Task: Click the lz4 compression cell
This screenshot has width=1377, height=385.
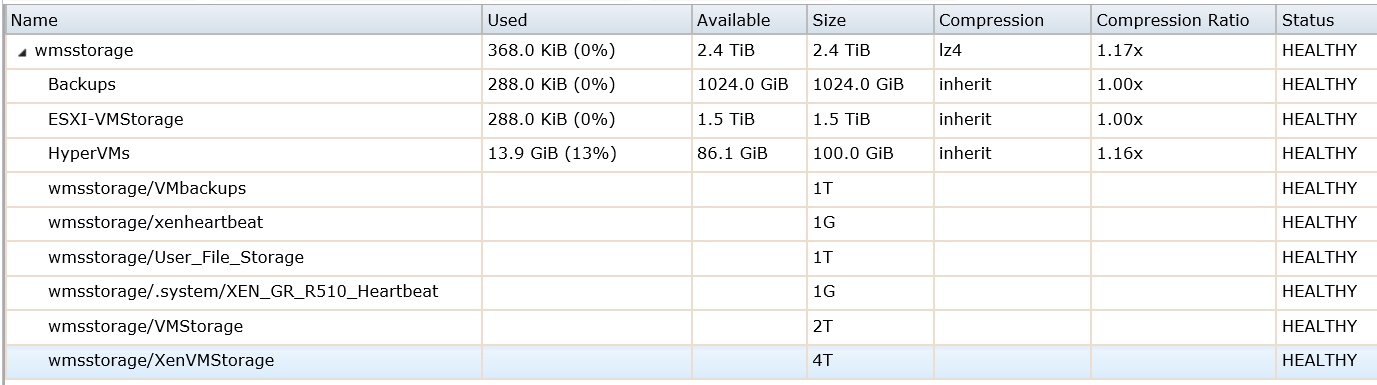Action: coord(950,51)
